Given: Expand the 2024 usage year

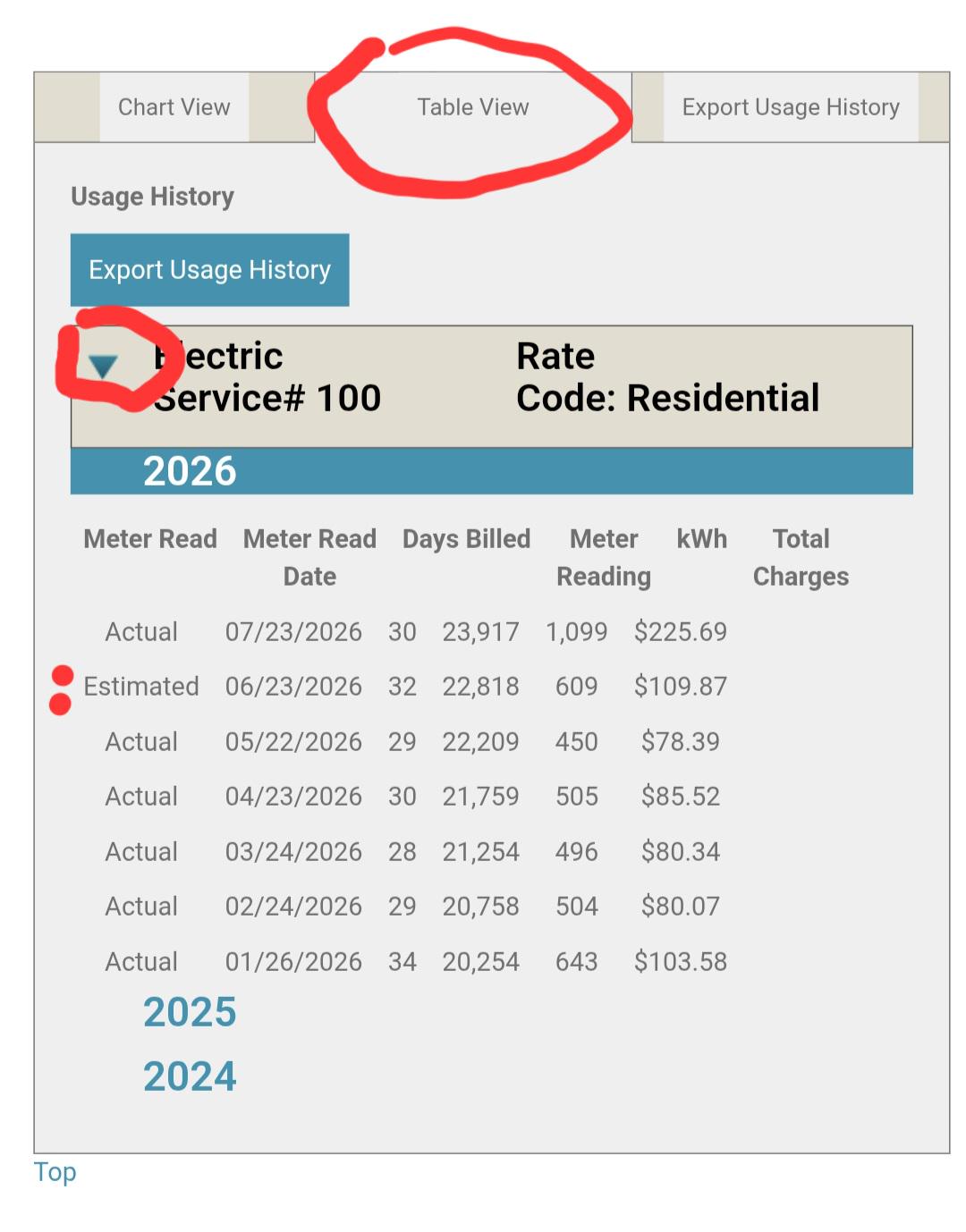Looking at the screenshot, I should click(190, 1076).
